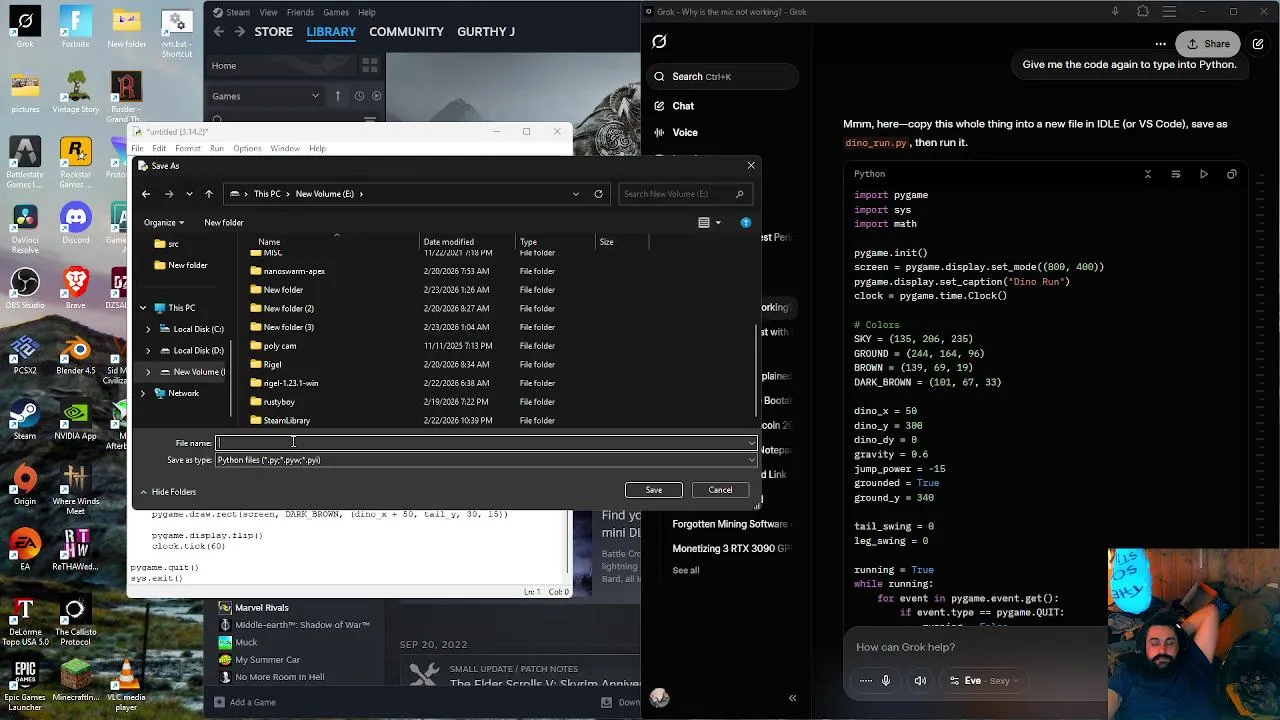The width and height of the screenshot is (1280, 720).
Task: Open Grok conversation more options (three dots)
Action: point(1160,44)
